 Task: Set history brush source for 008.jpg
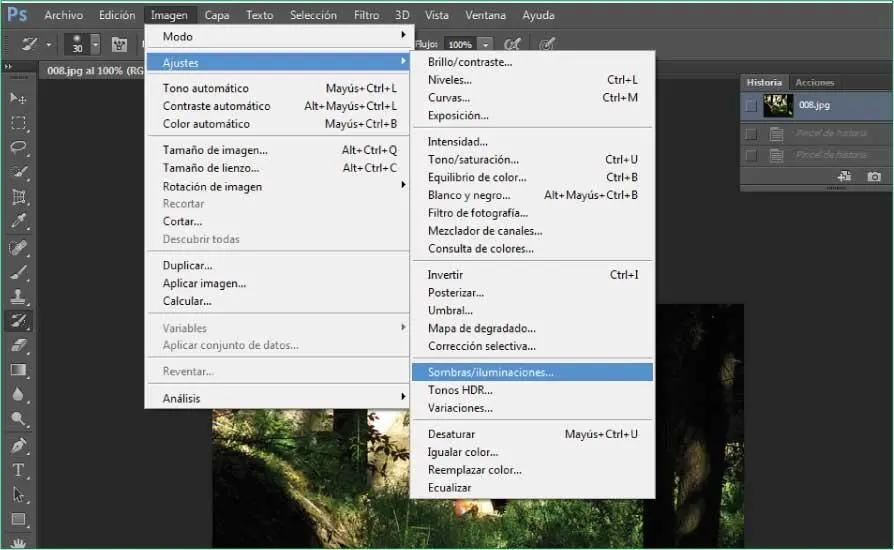pos(751,106)
